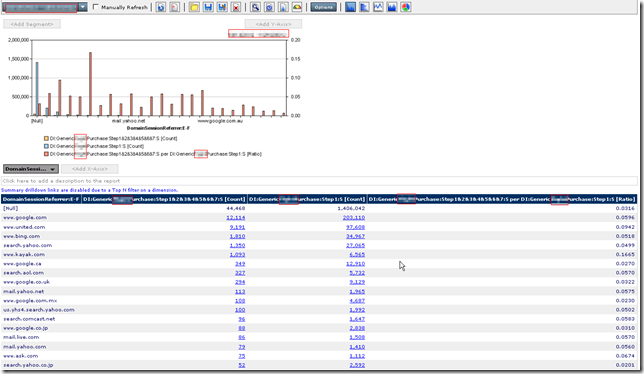Image resolution: width=644 pixels, height=374 pixels.
Task: Open the 2,592 link for search.yahoo.co.jp
Action: (x=357, y=365)
